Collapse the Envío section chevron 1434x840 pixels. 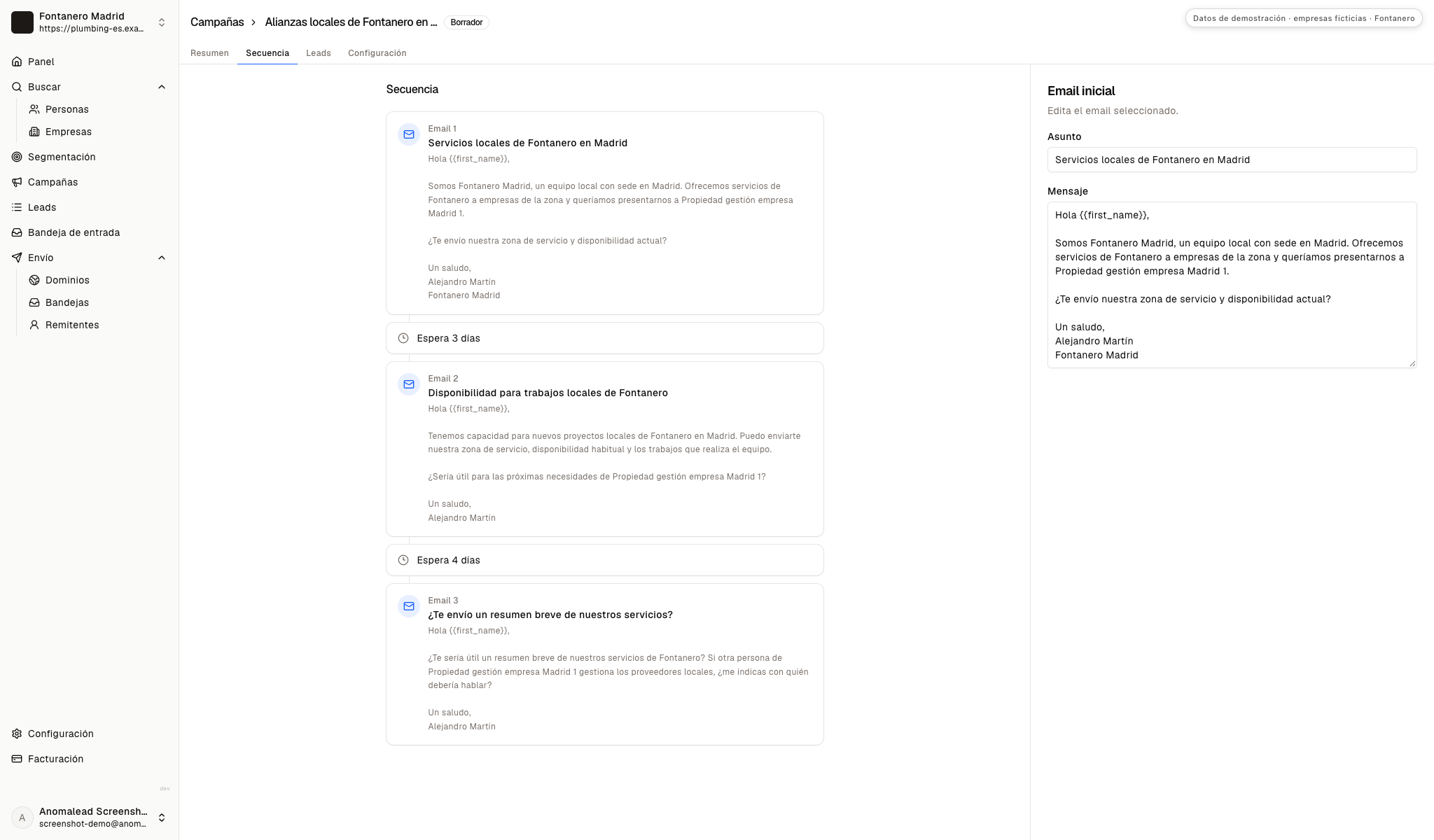(x=162, y=258)
